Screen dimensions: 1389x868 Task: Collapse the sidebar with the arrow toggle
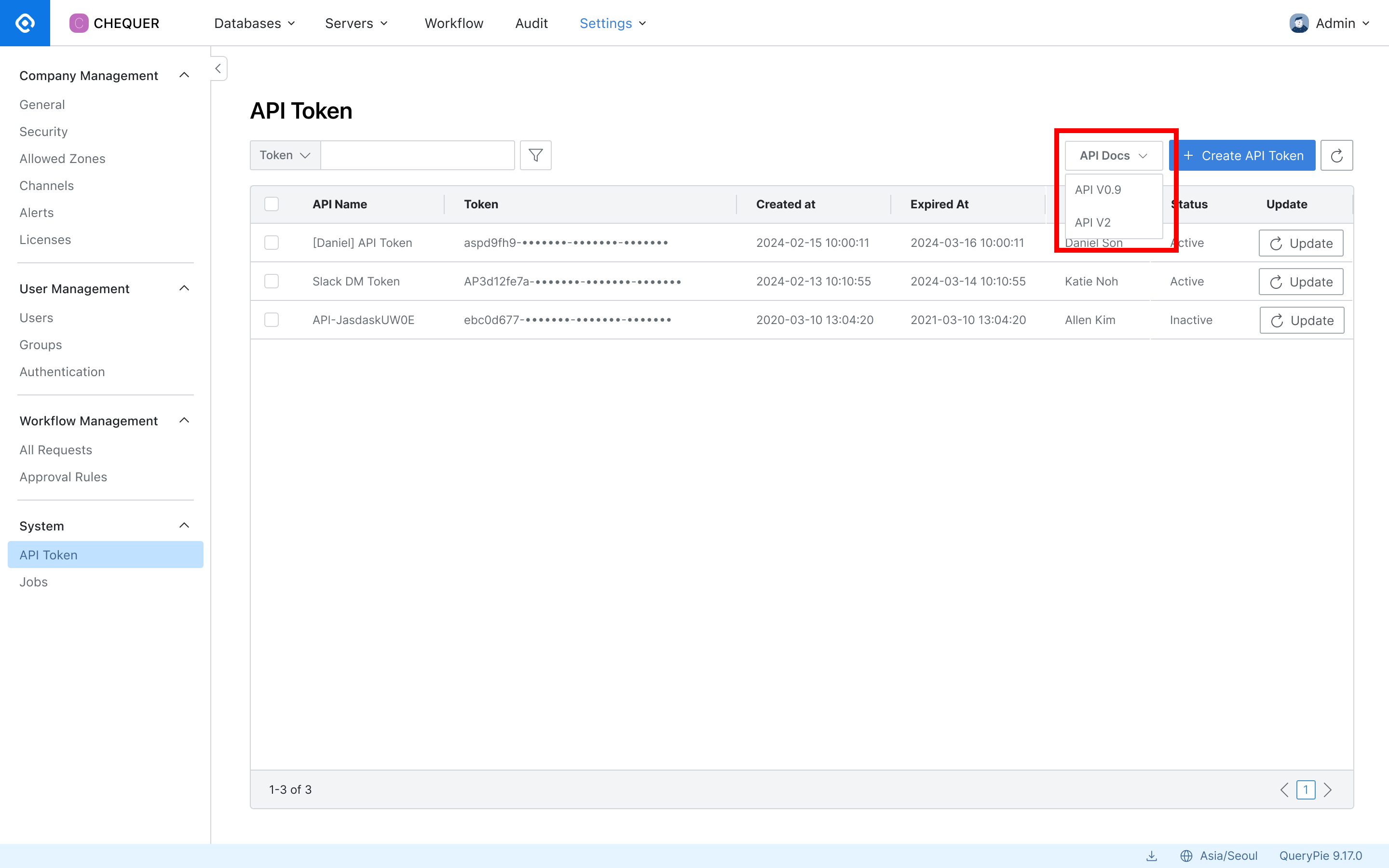pyautogui.click(x=218, y=68)
